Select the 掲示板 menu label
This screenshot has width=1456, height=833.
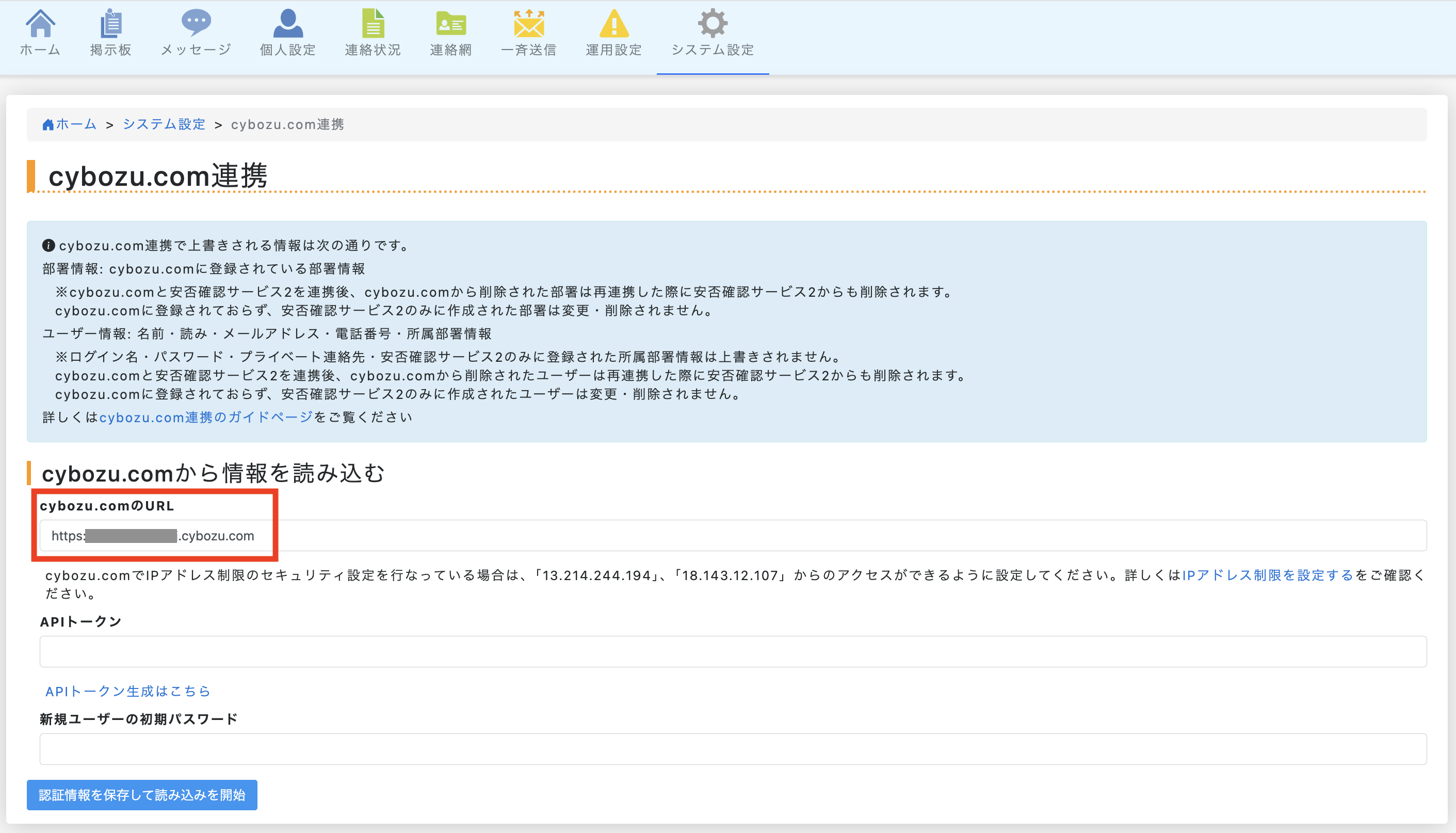(x=111, y=51)
